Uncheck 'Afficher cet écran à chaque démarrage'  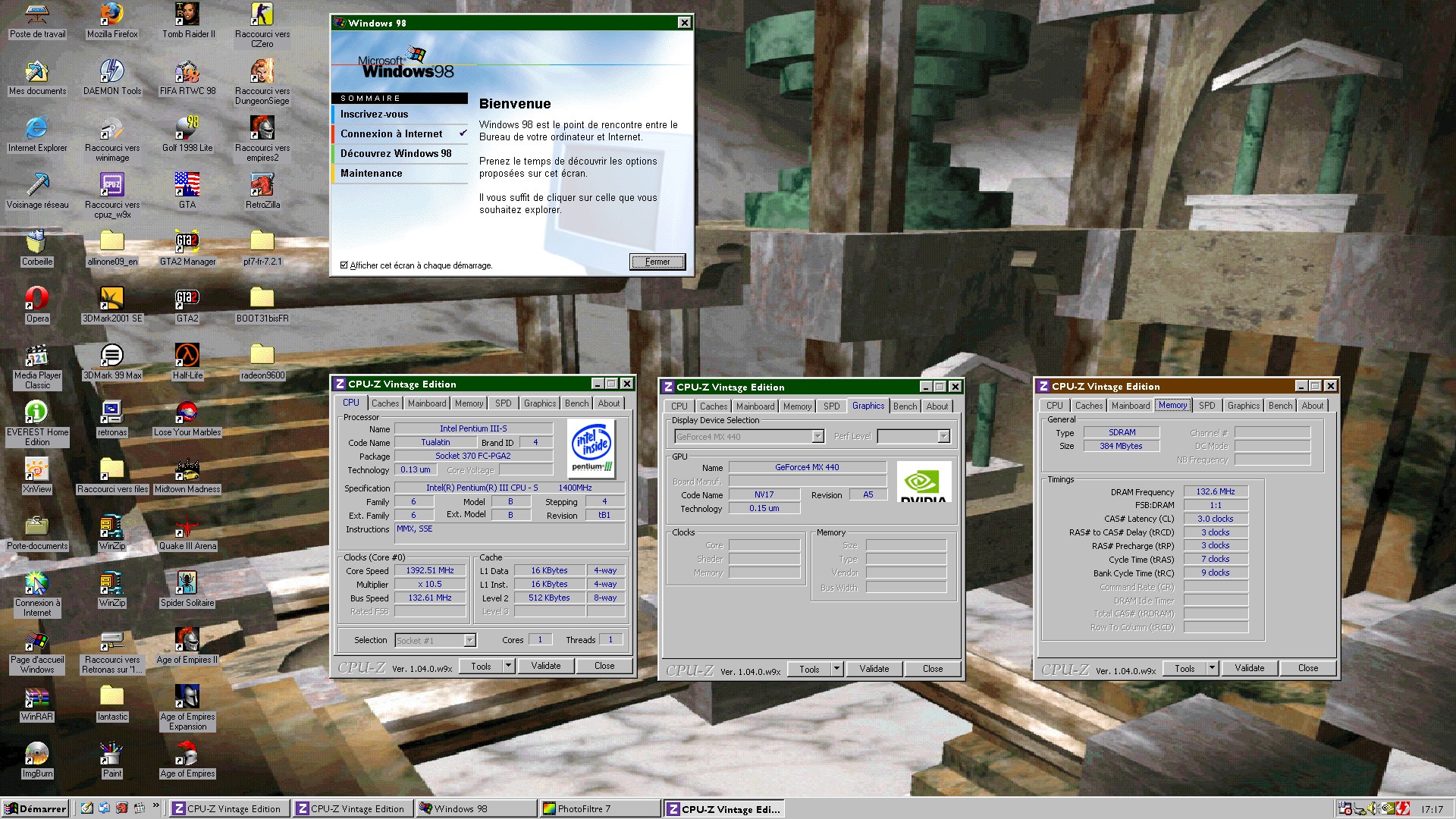344,265
